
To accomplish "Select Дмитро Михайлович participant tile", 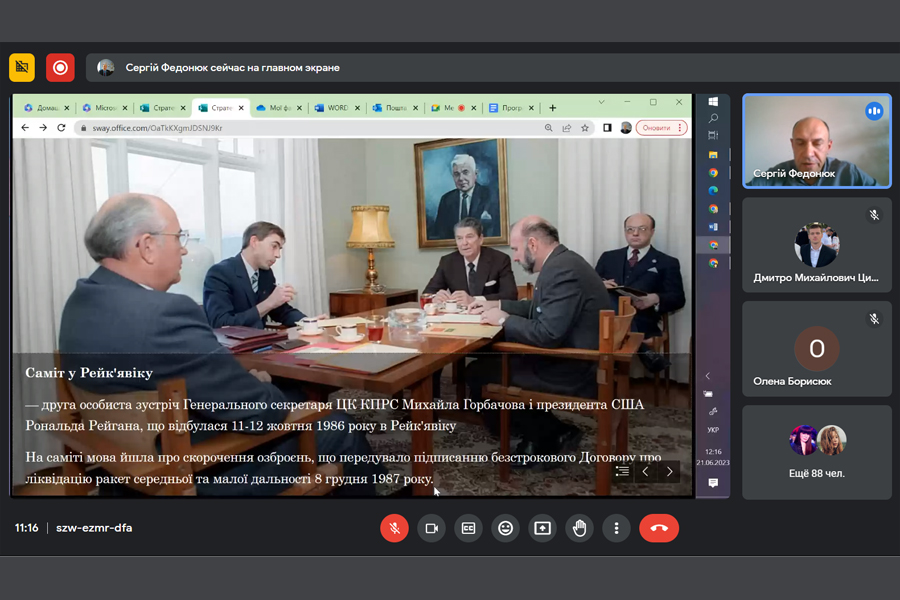I will (817, 245).
